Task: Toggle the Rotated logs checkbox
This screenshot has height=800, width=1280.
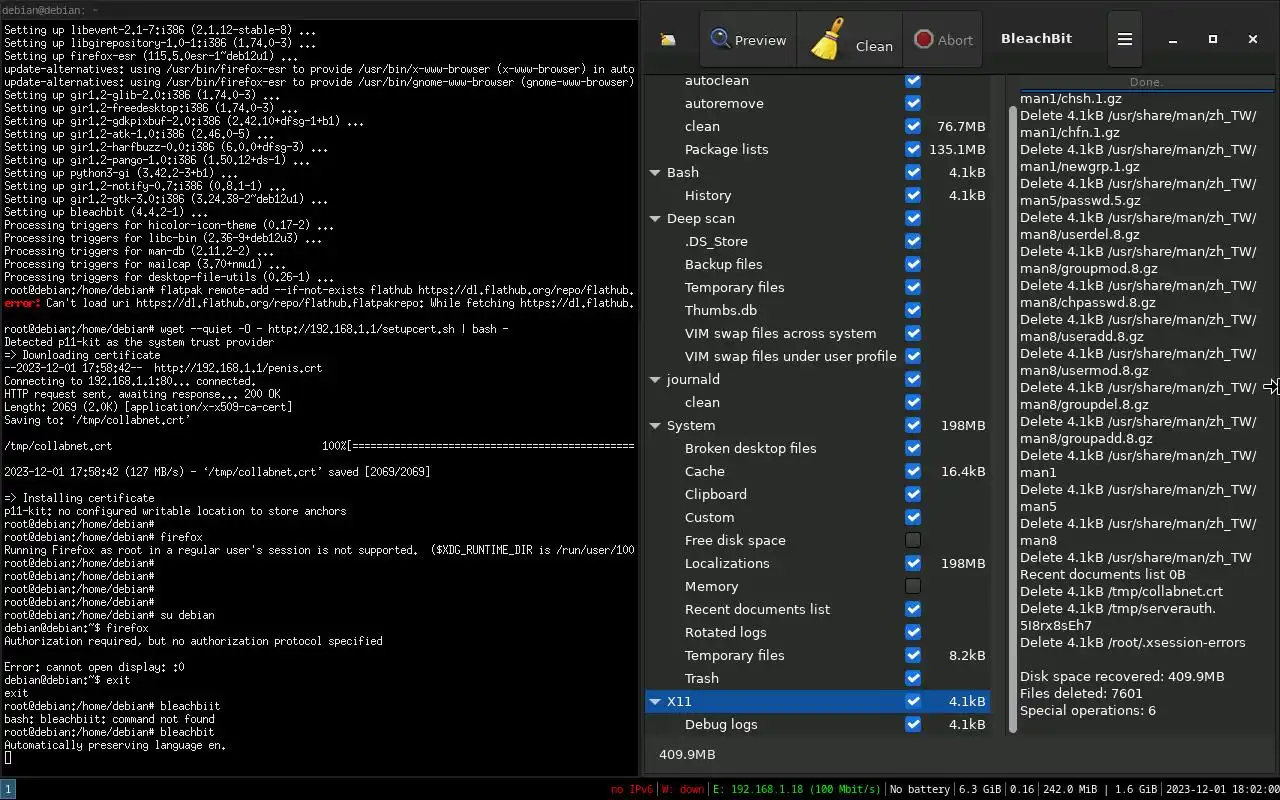Action: (x=913, y=632)
